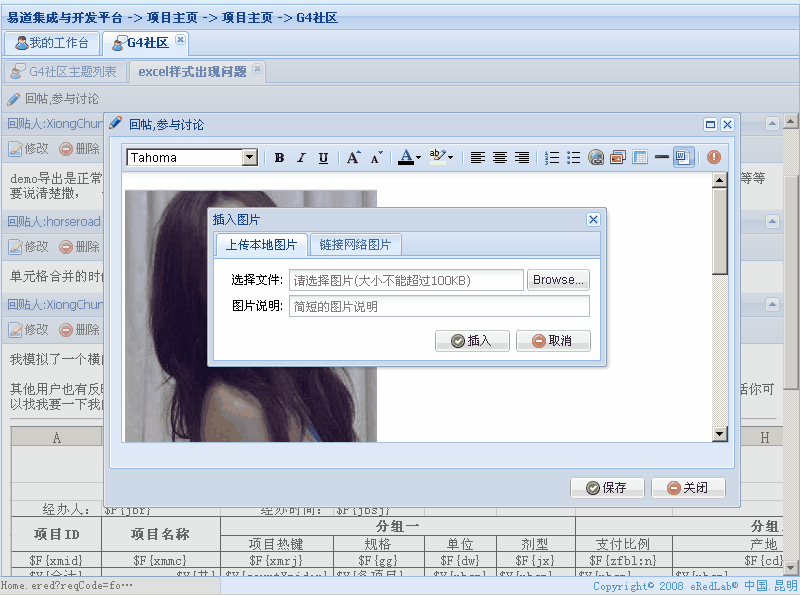Open the insert table tool
The height and width of the screenshot is (596, 800).
point(638,157)
